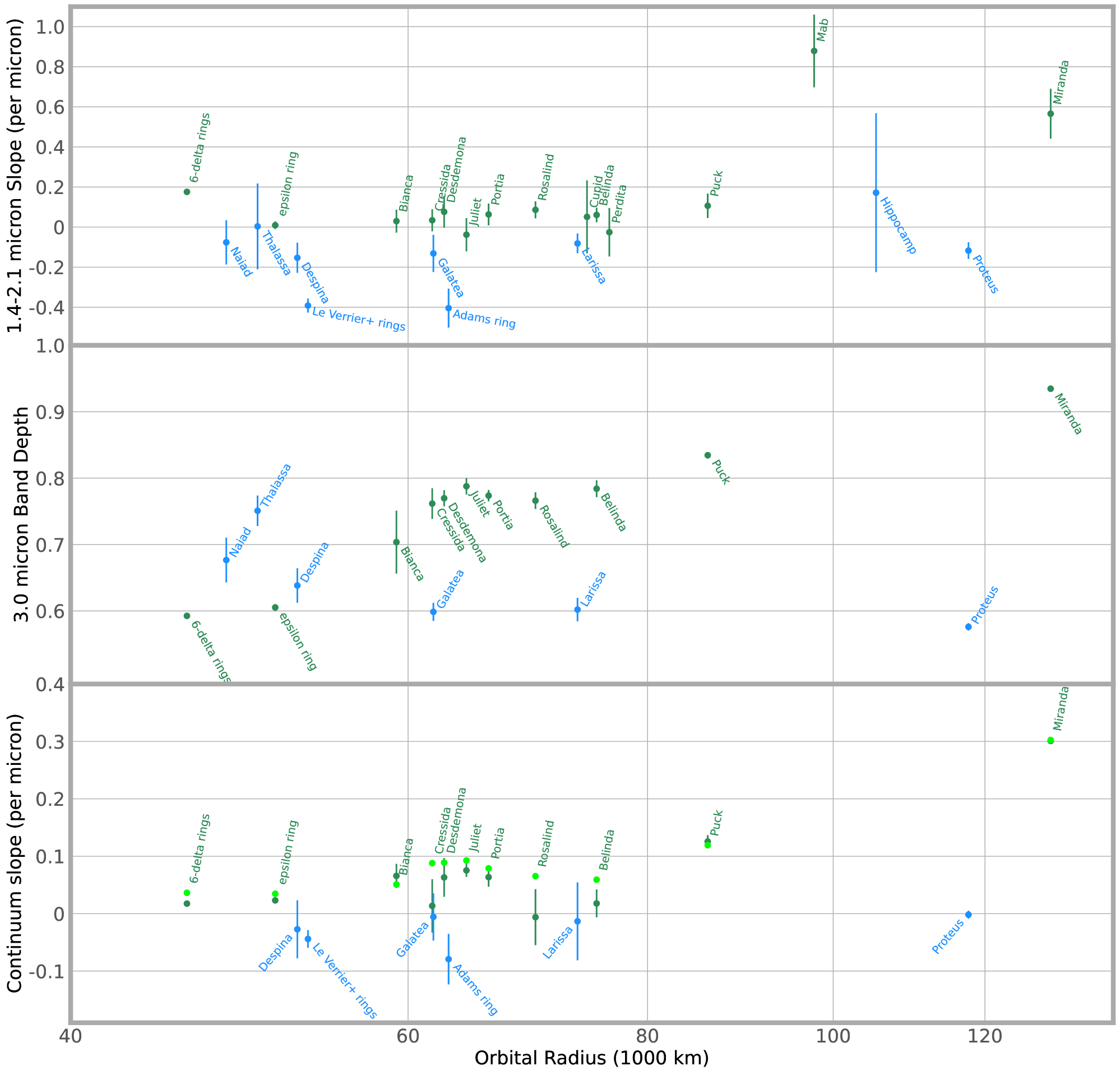
Task: Click the Puck data point in middle panel
Action: pos(707,455)
